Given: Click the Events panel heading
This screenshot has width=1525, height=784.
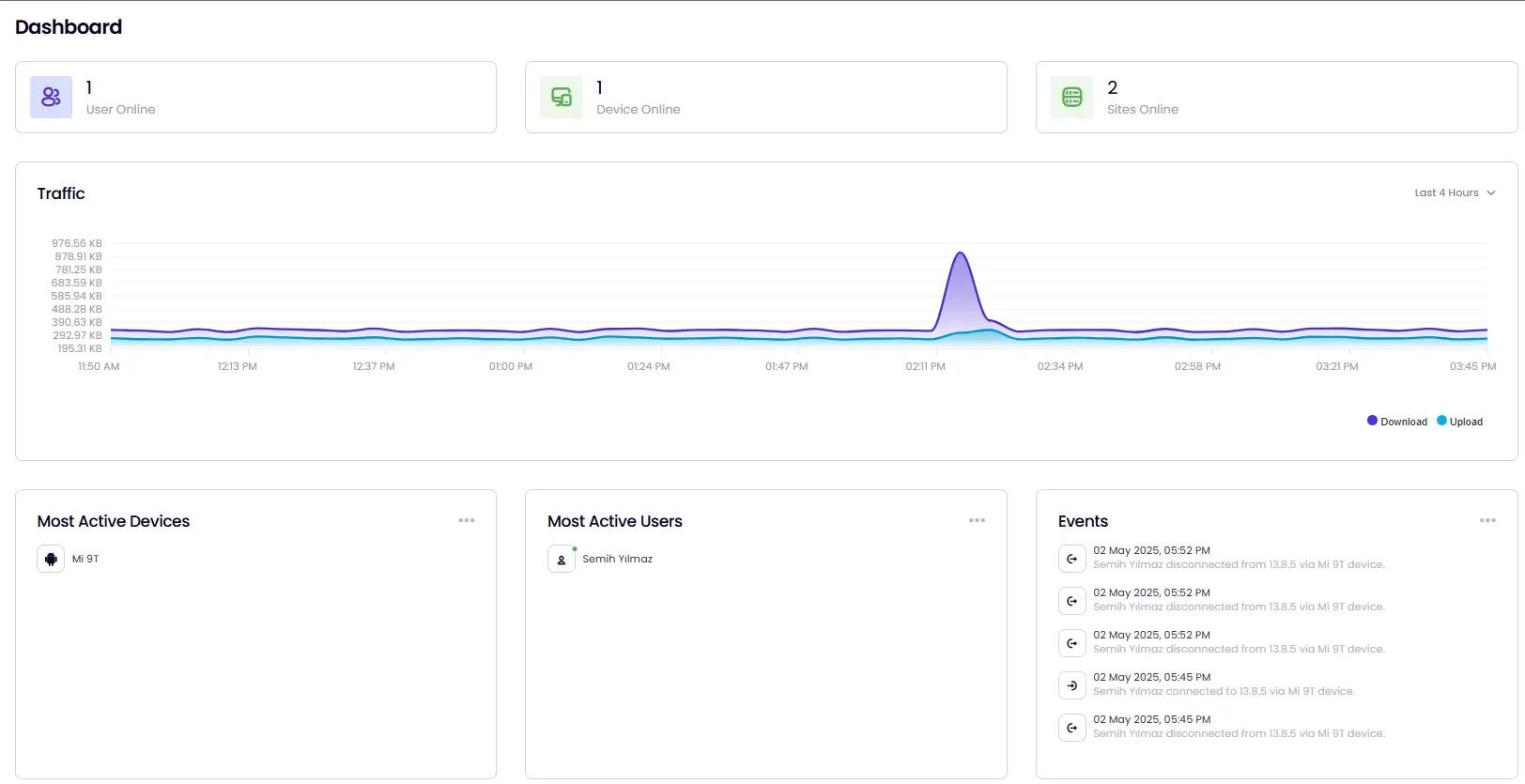Looking at the screenshot, I should click(x=1083, y=521).
